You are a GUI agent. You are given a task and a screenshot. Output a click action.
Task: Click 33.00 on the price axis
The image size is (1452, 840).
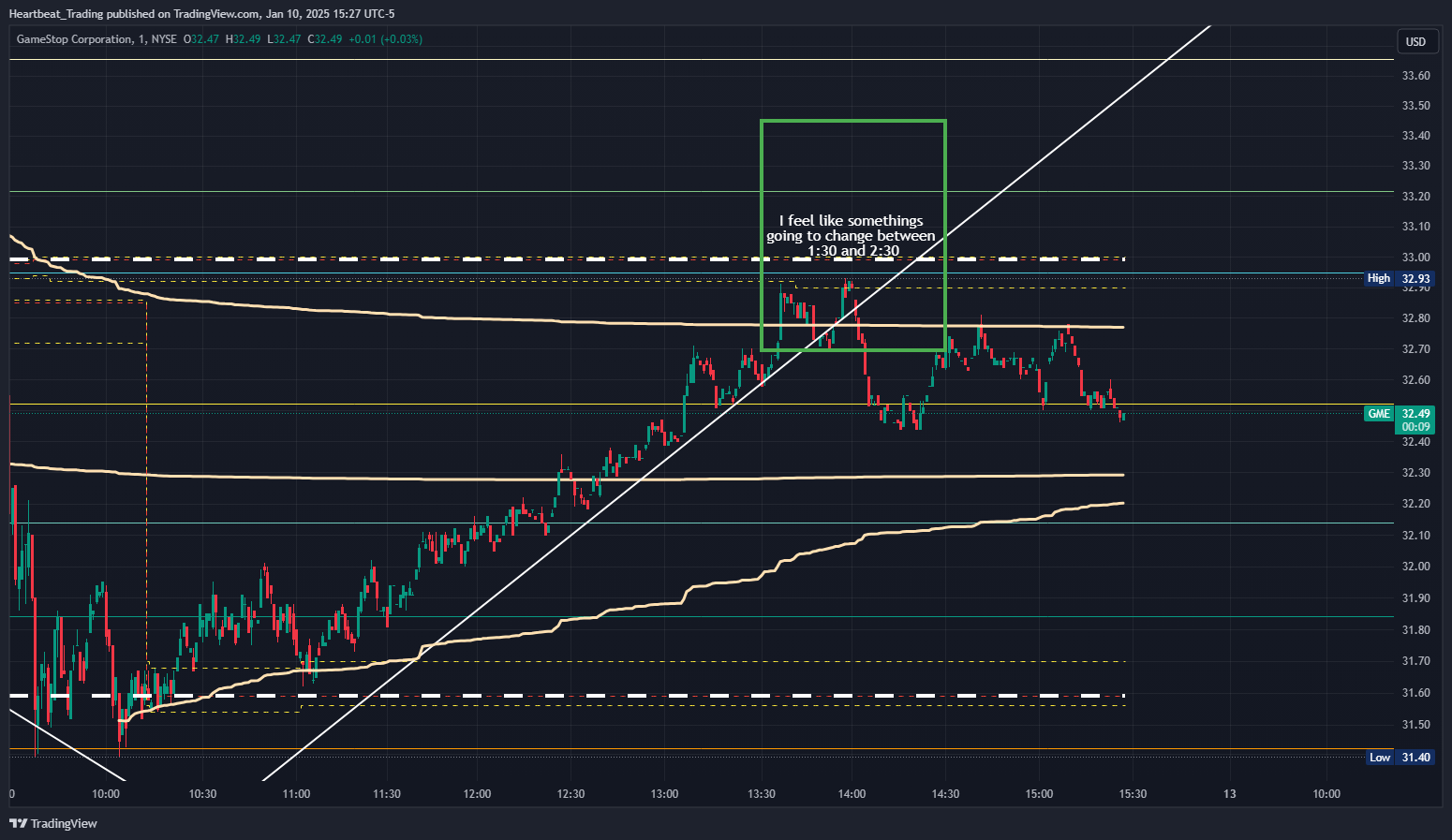1415,258
